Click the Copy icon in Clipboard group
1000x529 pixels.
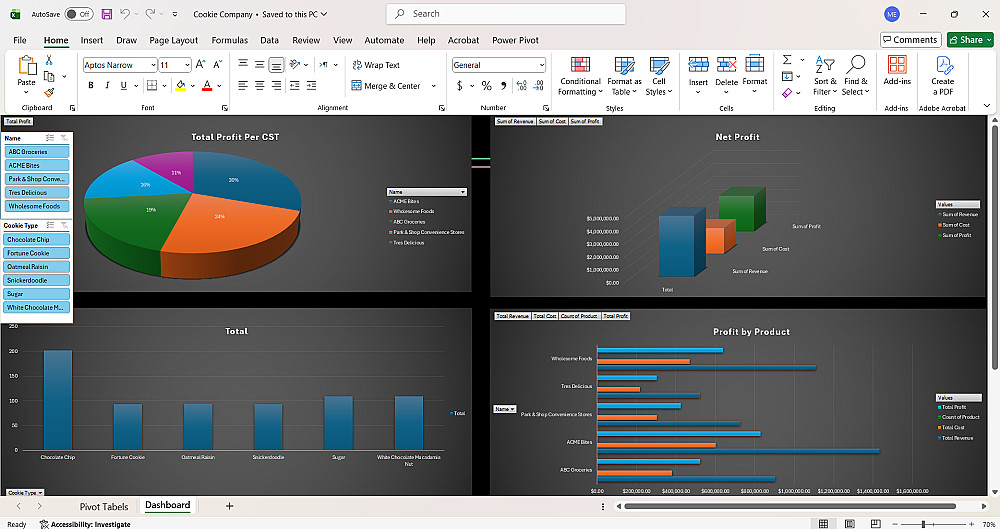point(49,77)
